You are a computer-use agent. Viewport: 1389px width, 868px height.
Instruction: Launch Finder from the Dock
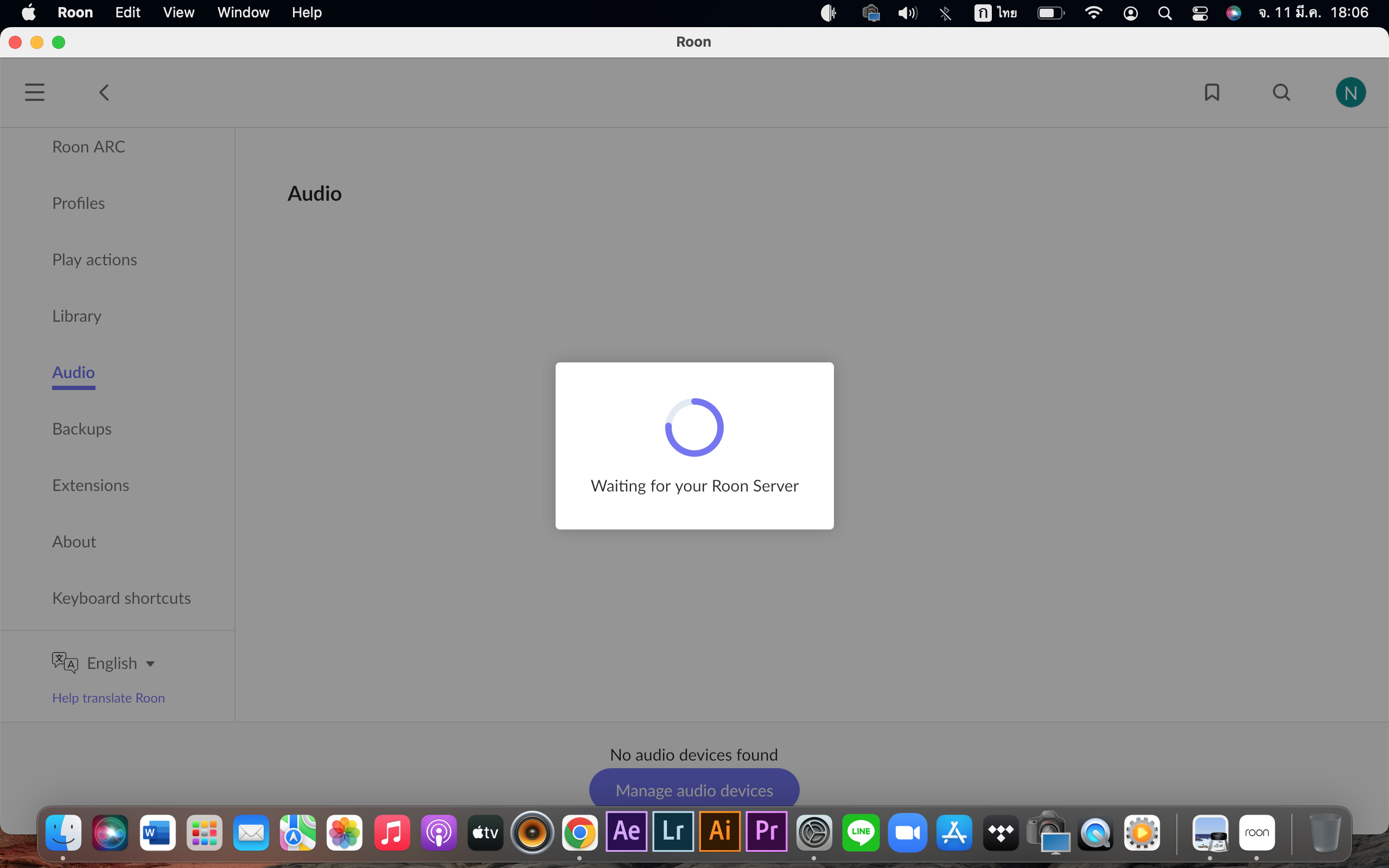pyautogui.click(x=63, y=832)
